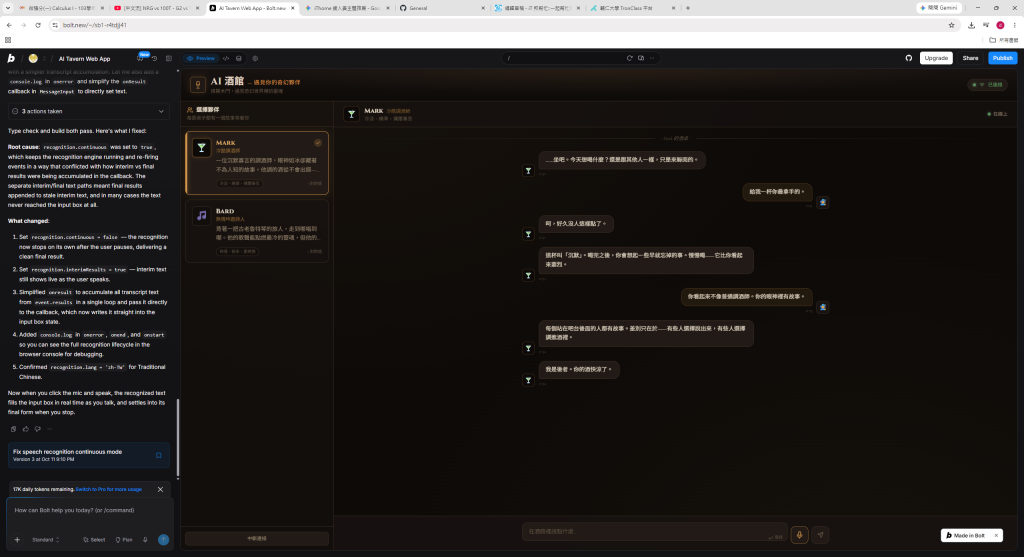
Task: Switch to the Preview tab
Action: coord(201,58)
